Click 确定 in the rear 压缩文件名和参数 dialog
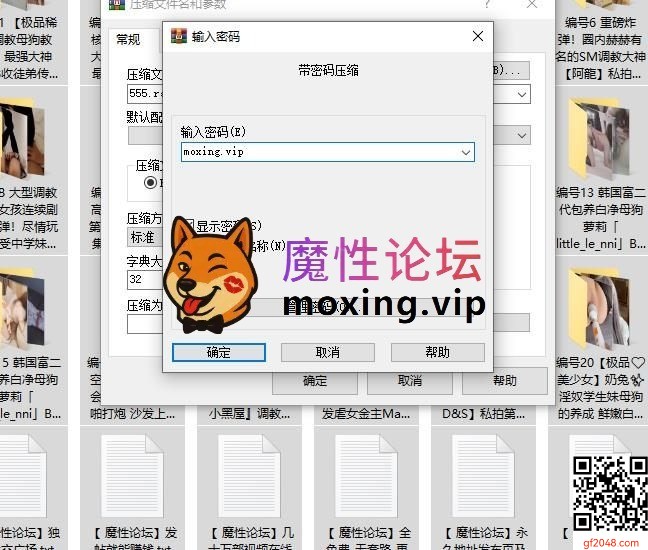Image resolution: width=648 pixels, height=550 pixels. coord(315,381)
